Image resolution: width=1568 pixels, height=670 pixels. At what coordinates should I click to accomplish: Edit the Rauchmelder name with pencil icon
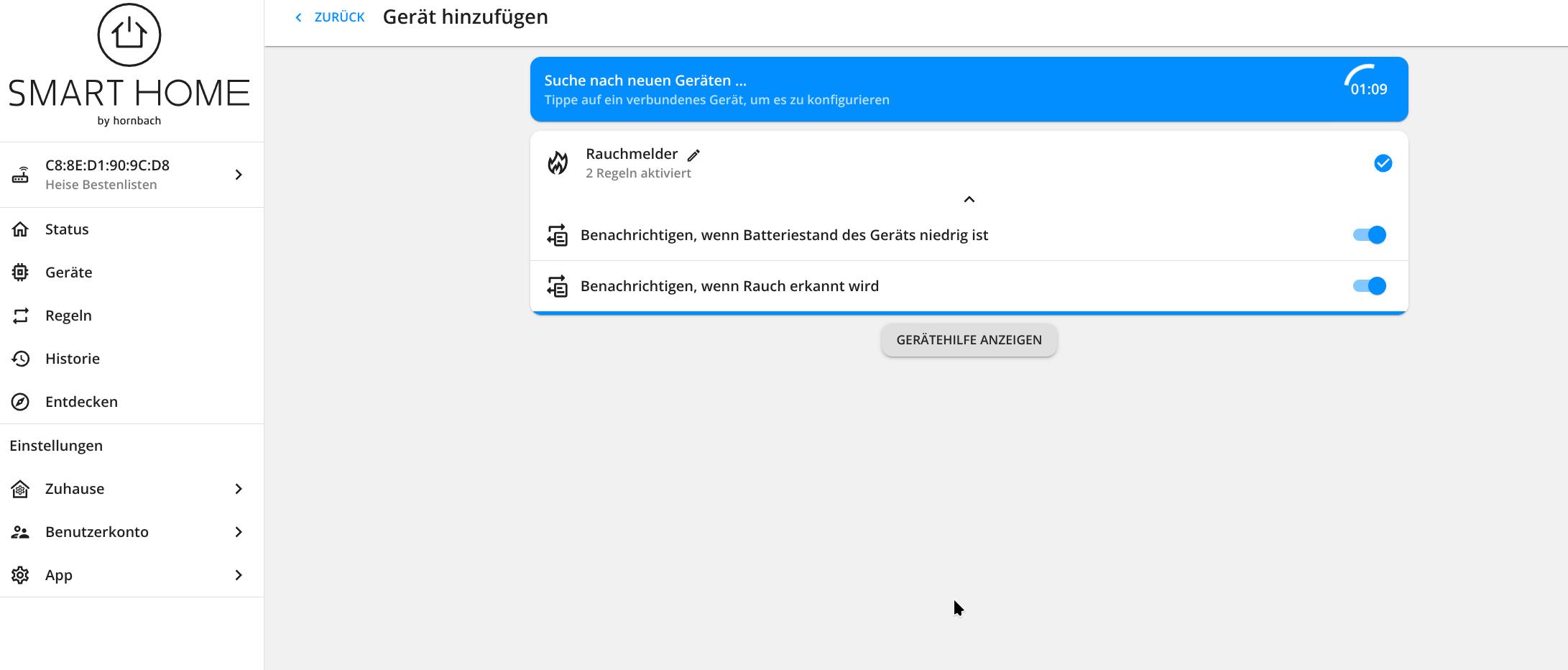click(693, 155)
